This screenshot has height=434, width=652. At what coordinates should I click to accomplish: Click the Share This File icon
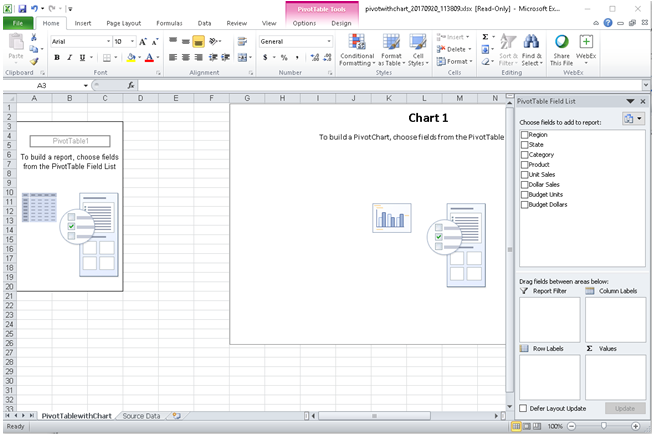(x=561, y=50)
